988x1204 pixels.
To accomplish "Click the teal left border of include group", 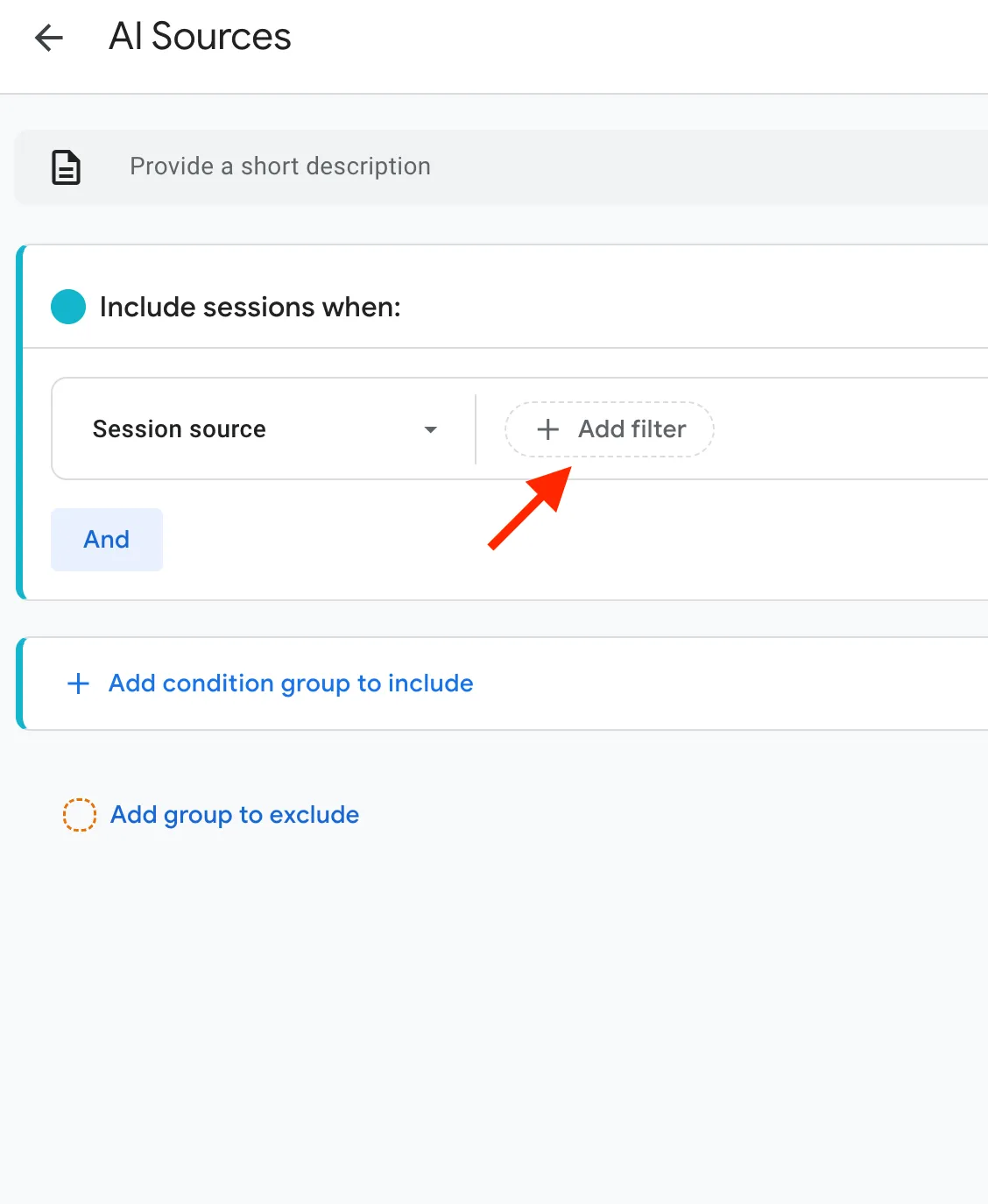I will [20, 422].
